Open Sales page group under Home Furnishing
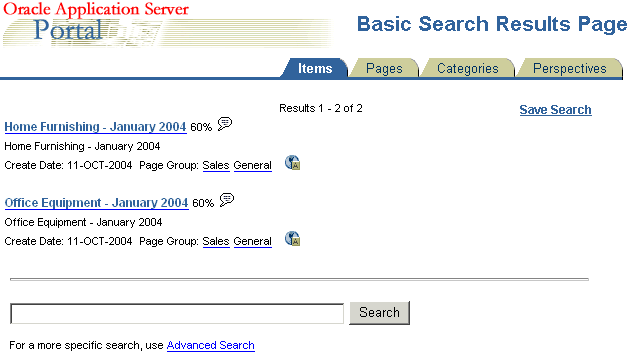631x363 pixels. tap(216, 165)
